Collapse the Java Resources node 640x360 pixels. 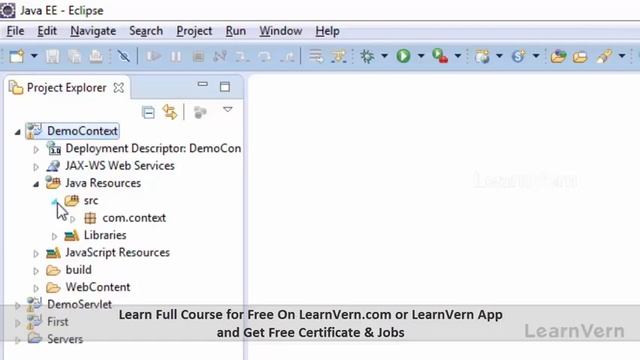pyautogui.click(x=36, y=184)
